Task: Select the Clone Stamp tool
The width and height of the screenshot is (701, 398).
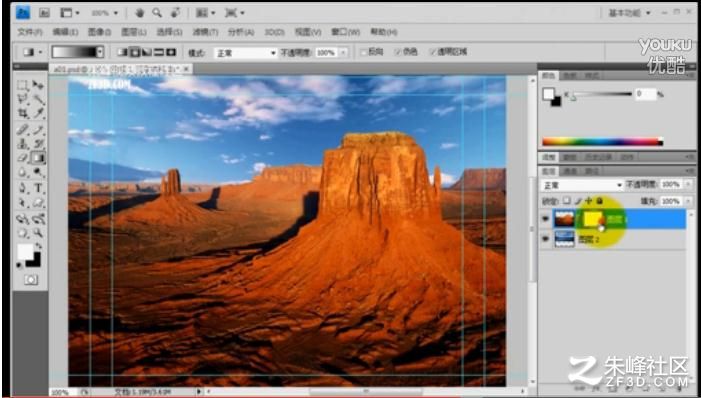Action: point(22,144)
